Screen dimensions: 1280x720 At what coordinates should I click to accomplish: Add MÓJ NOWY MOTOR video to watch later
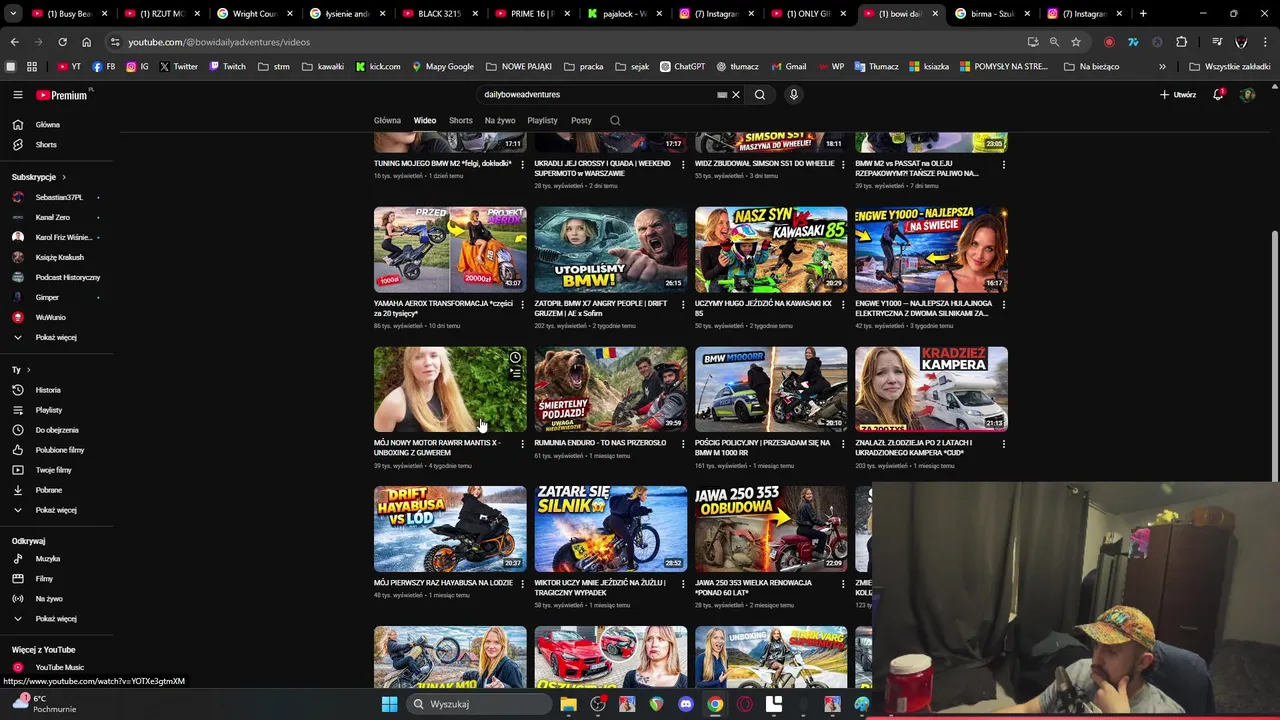coord(515,357)
